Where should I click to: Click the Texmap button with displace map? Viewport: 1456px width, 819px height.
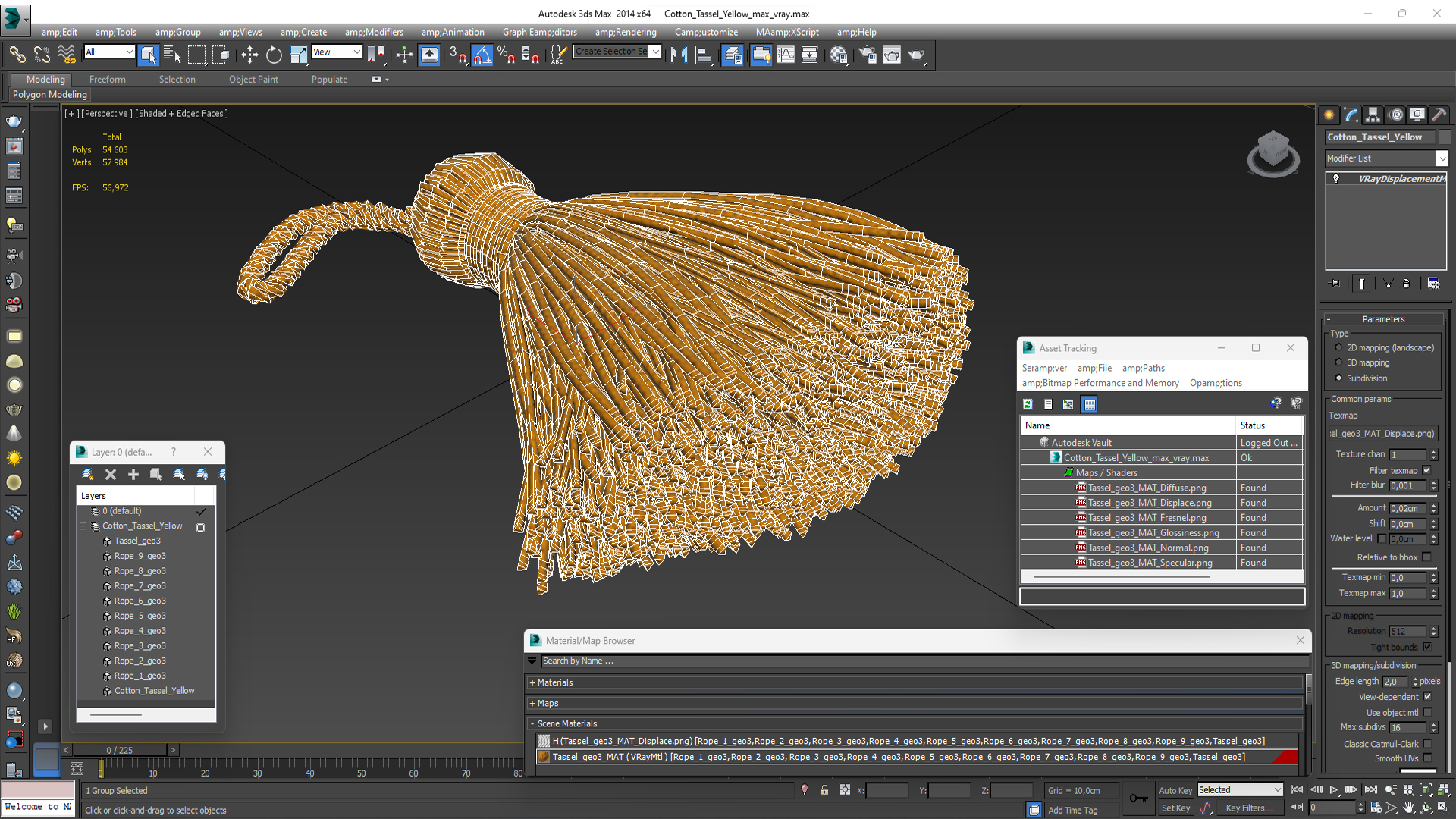[1385, 433]
